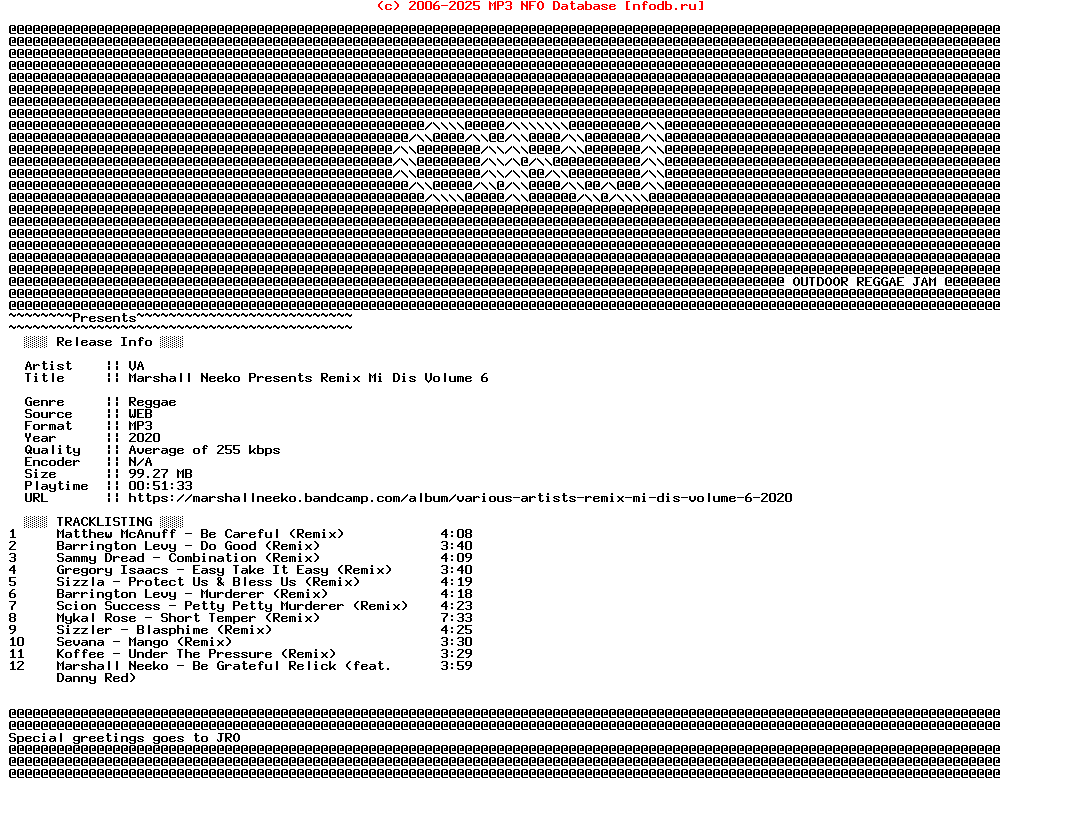Click track number 10
The height and width of the screenshot is (840, 1080).
click(17, 642)
